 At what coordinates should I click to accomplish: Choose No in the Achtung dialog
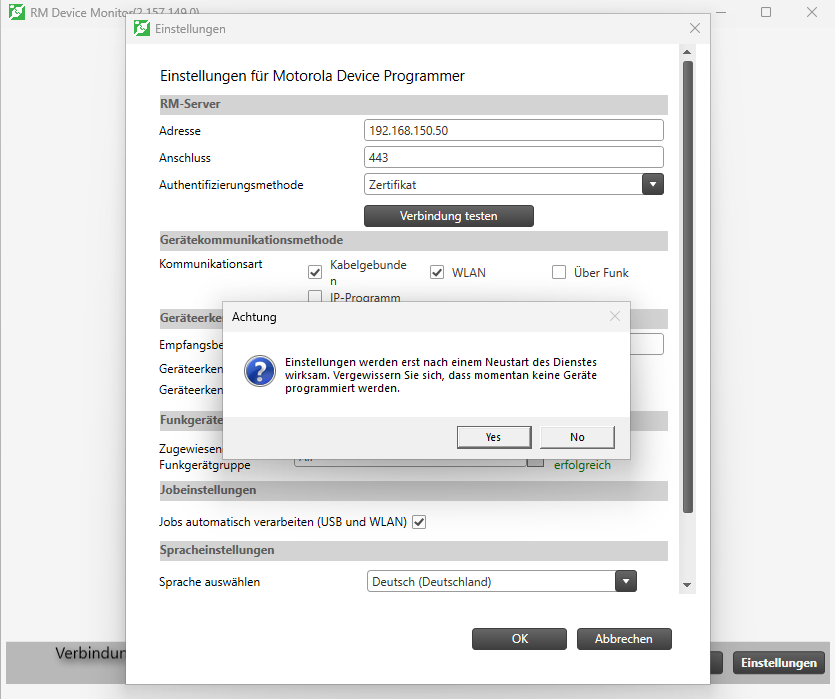tap(577, 437)
